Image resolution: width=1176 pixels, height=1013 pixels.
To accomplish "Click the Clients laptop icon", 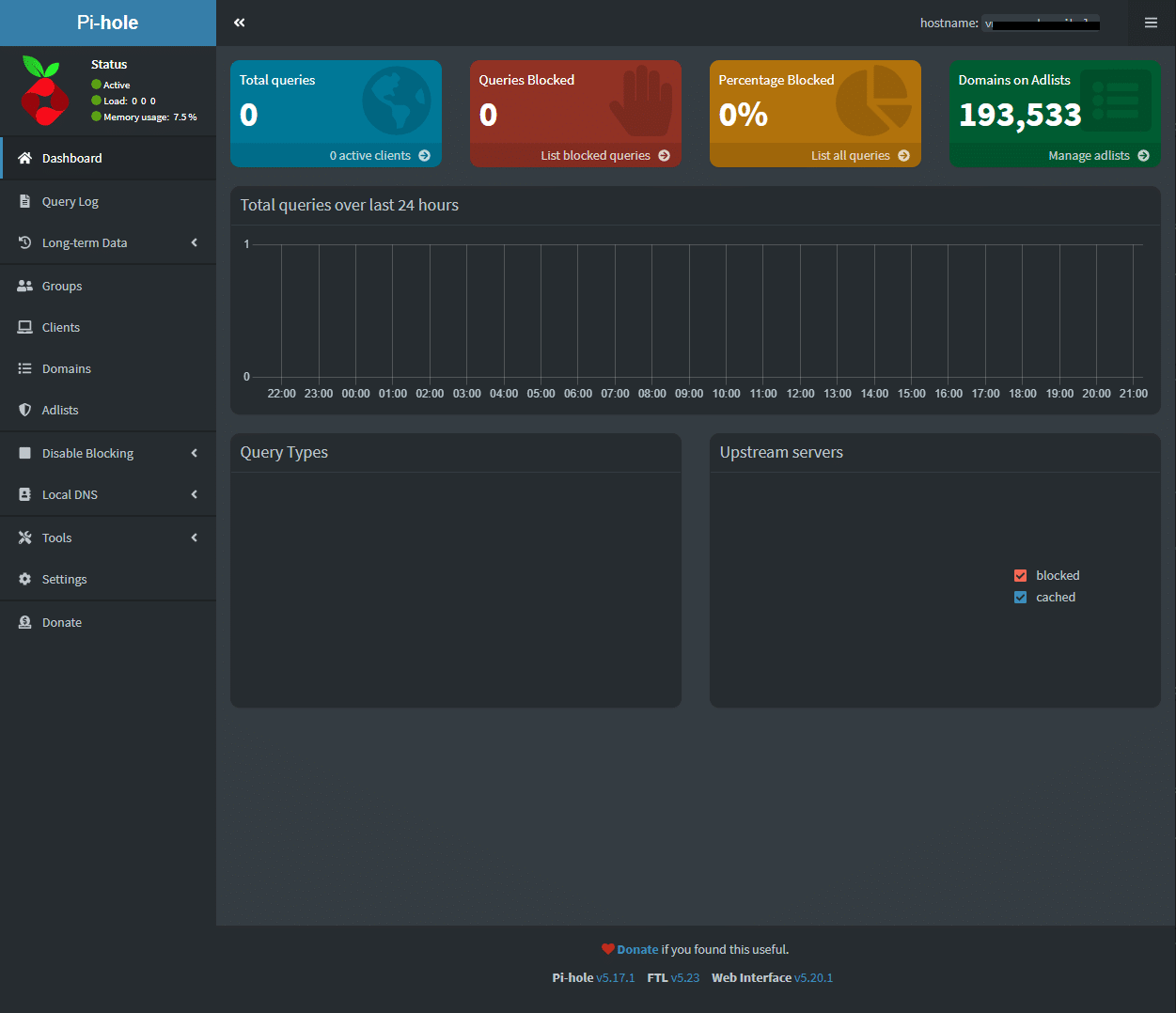I will 25,327.
